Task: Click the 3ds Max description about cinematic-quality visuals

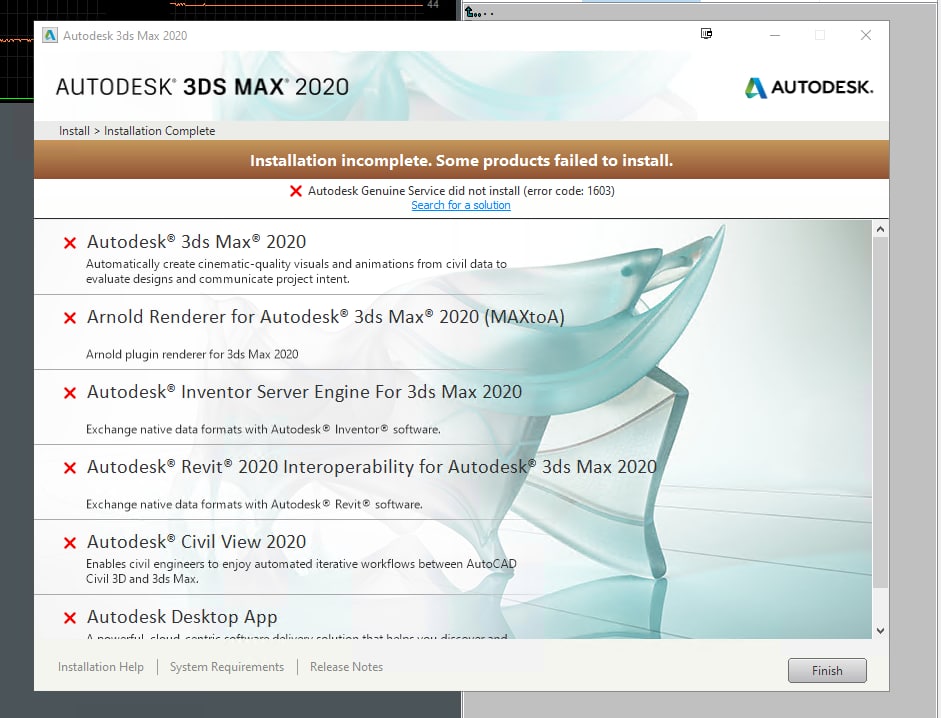Action: click(296, 271)
